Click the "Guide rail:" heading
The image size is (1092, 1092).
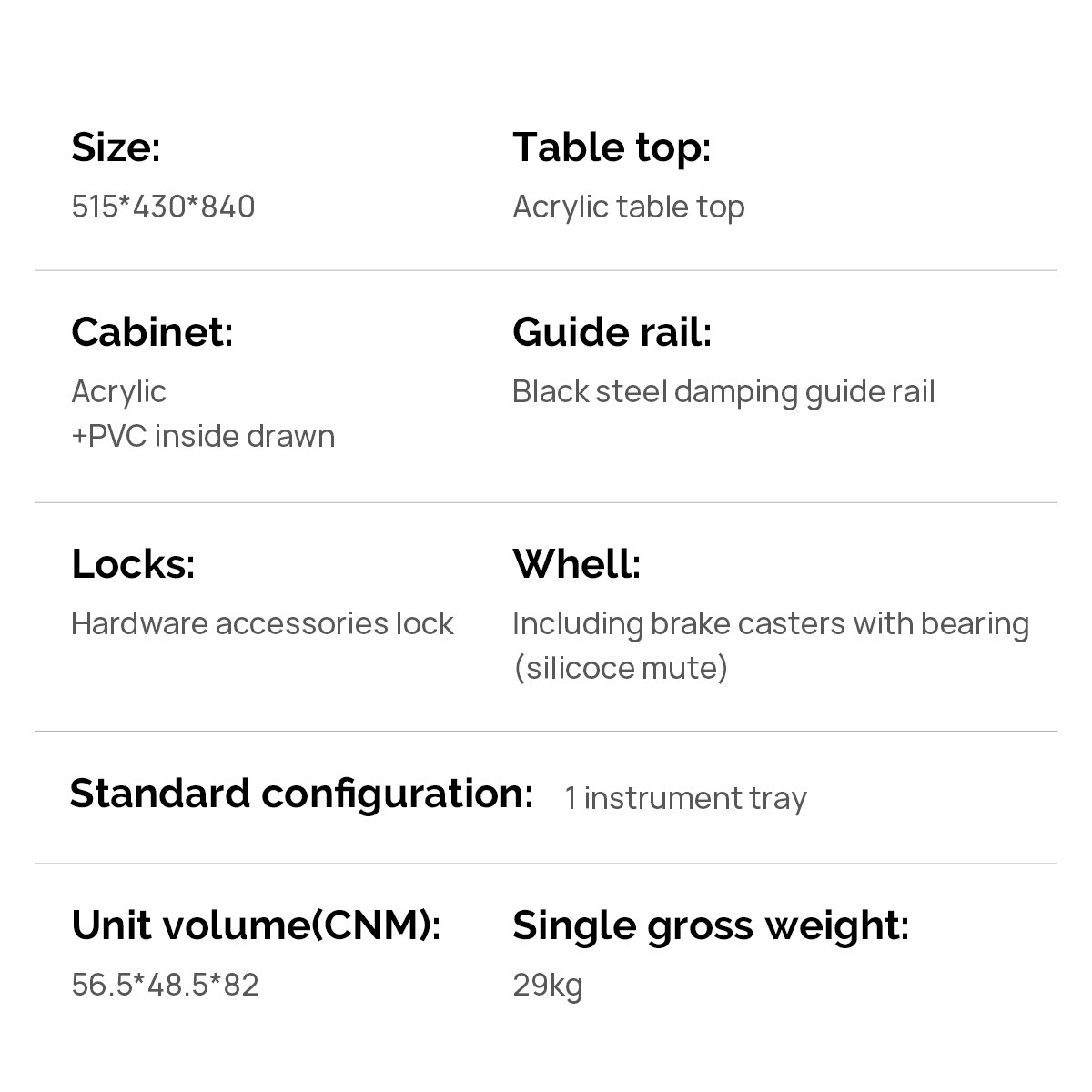click(612, 332)
